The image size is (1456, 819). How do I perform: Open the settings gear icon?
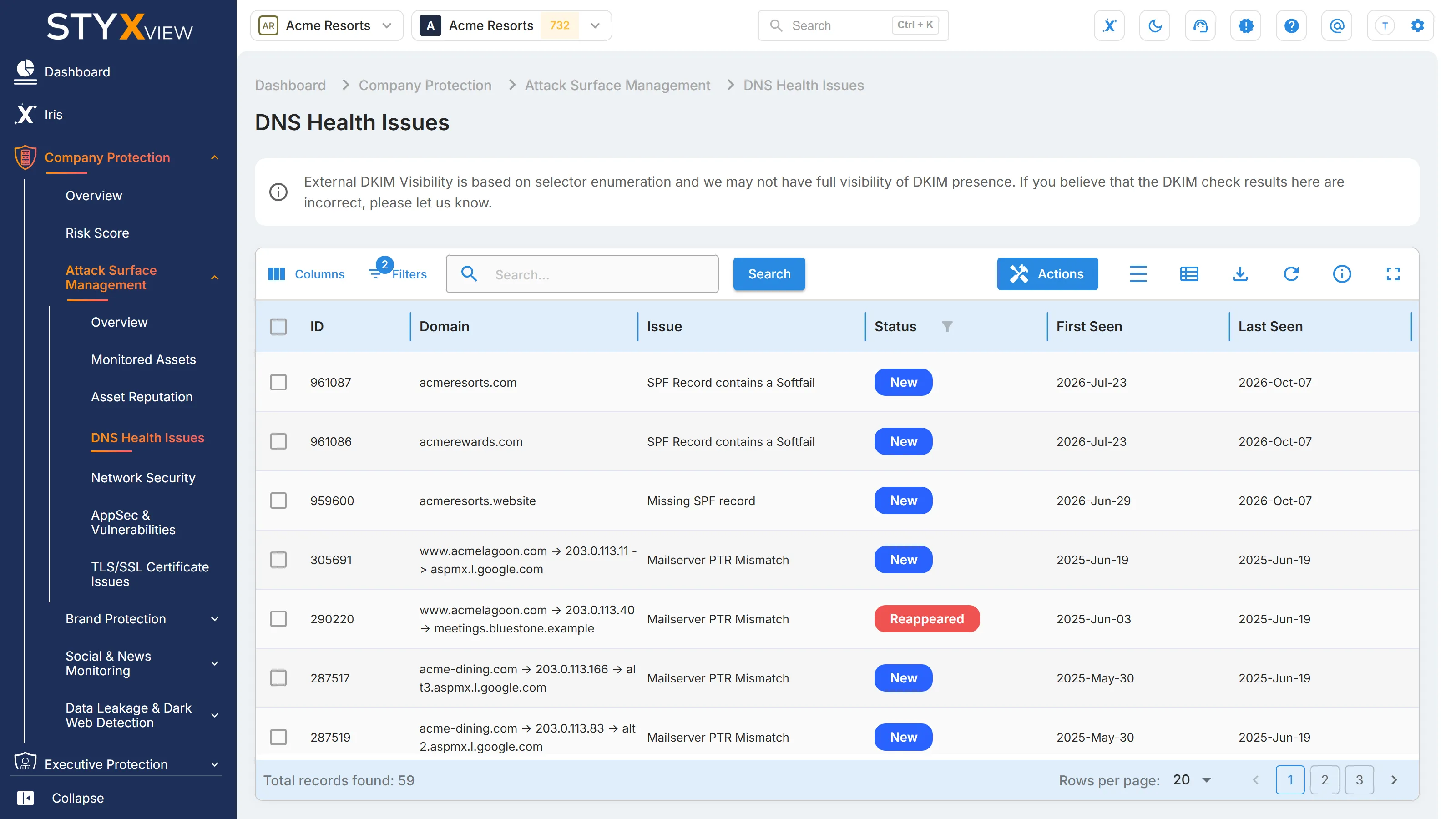coord(1417,25)
